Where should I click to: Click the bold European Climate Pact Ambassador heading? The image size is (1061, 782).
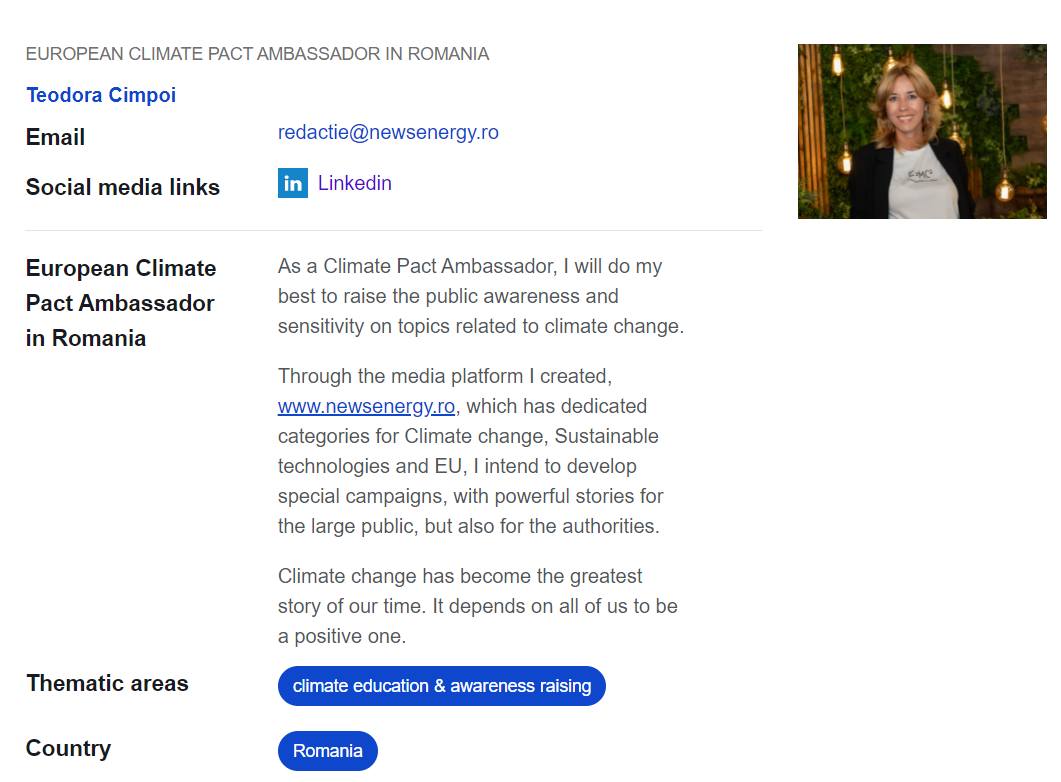click(x=120, y=303)
